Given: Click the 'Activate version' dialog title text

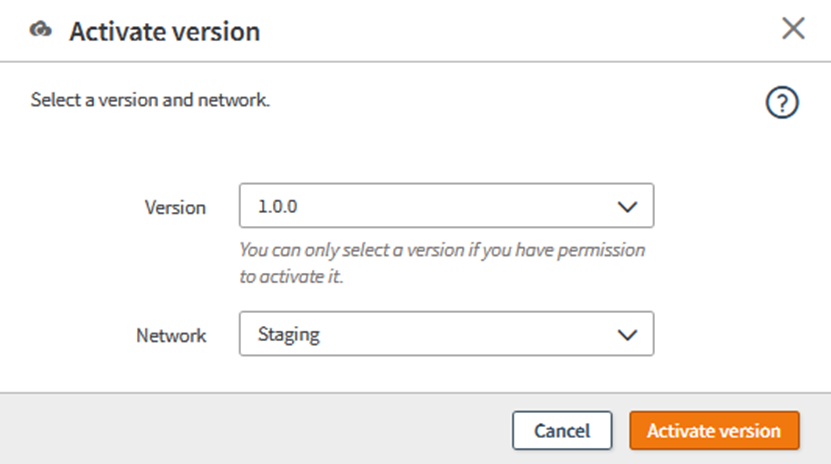Looking at the screenshot, I should [164, 31].
